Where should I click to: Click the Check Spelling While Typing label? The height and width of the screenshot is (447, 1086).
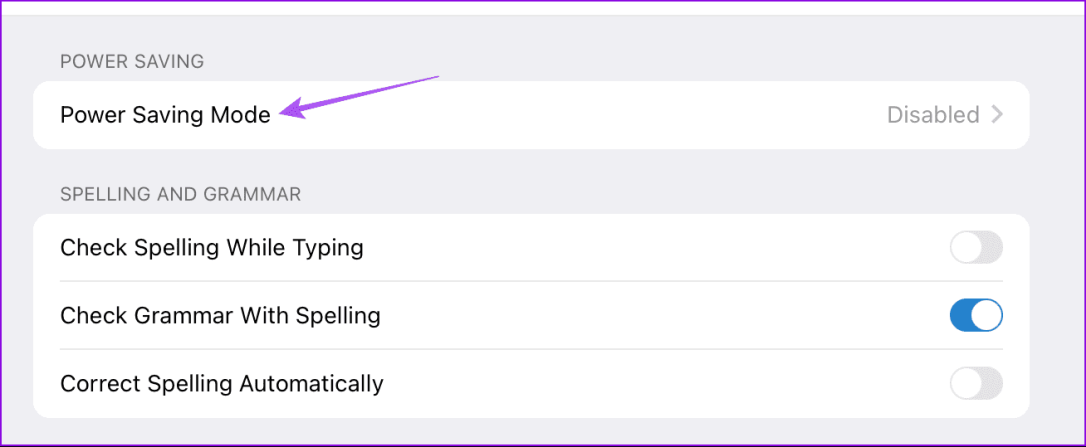pyautogui.click(x=211, y=247)
